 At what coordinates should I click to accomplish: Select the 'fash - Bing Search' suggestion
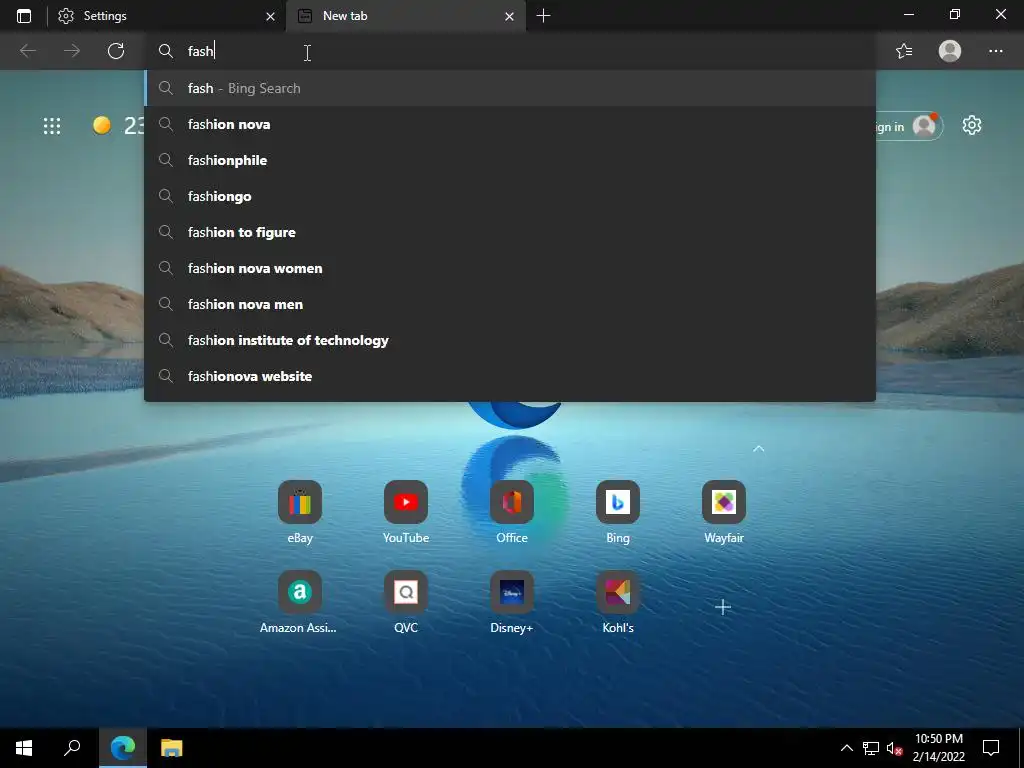[x=510, y=88]
